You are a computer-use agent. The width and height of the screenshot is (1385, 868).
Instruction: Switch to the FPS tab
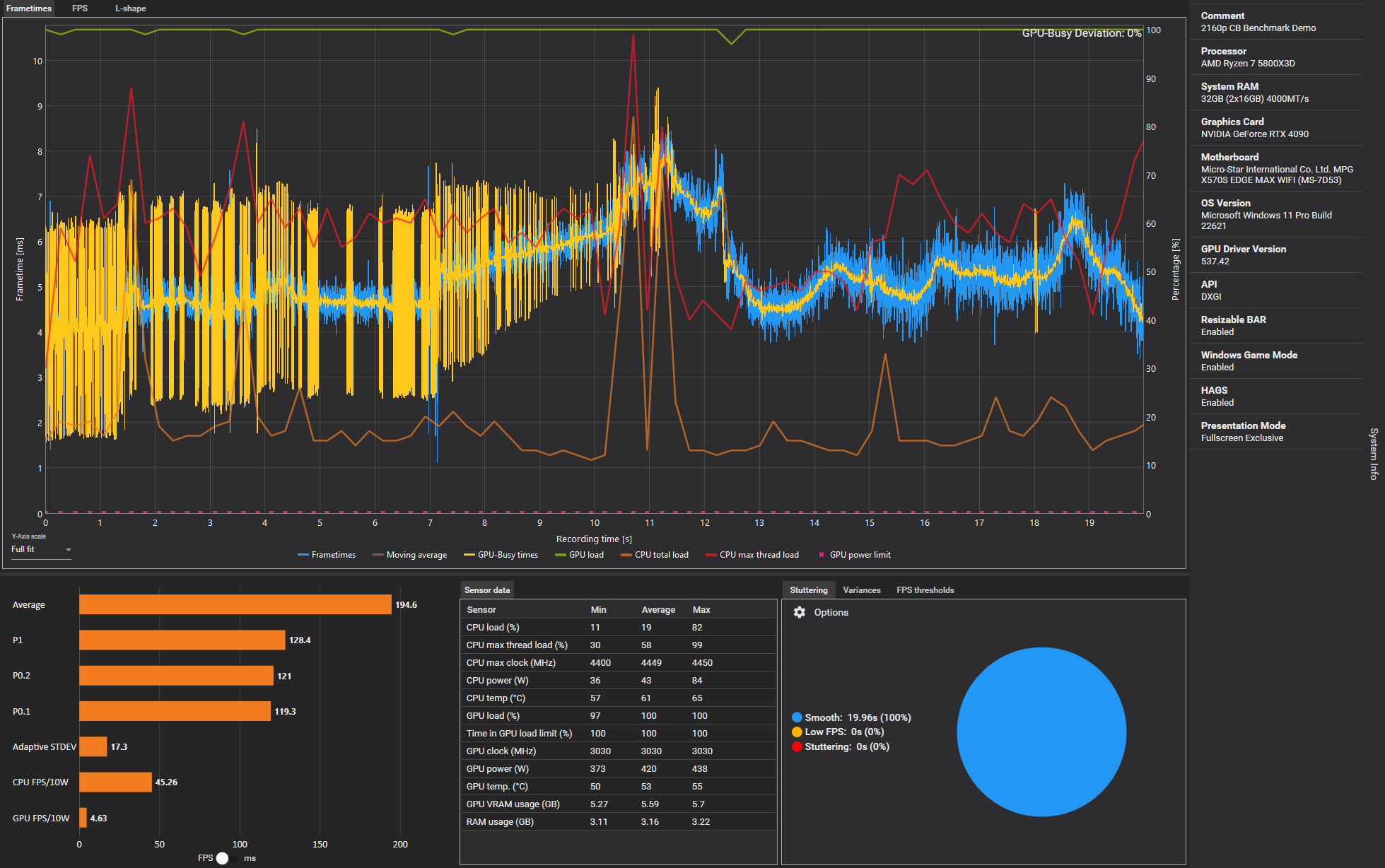(80, 8)
